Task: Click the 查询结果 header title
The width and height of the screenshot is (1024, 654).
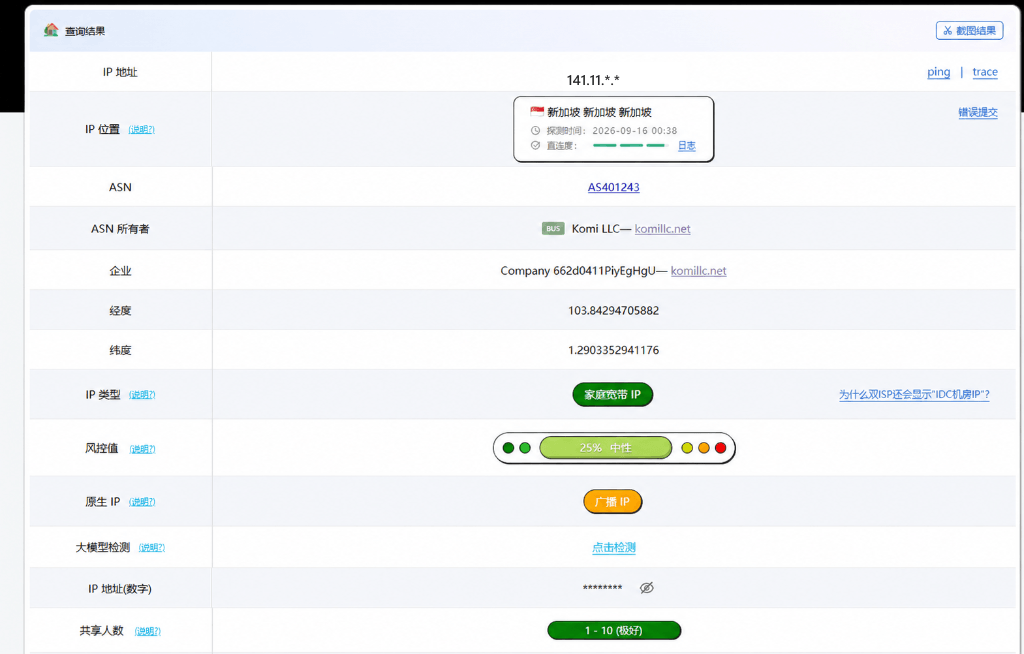Action: tap(85, 31)
